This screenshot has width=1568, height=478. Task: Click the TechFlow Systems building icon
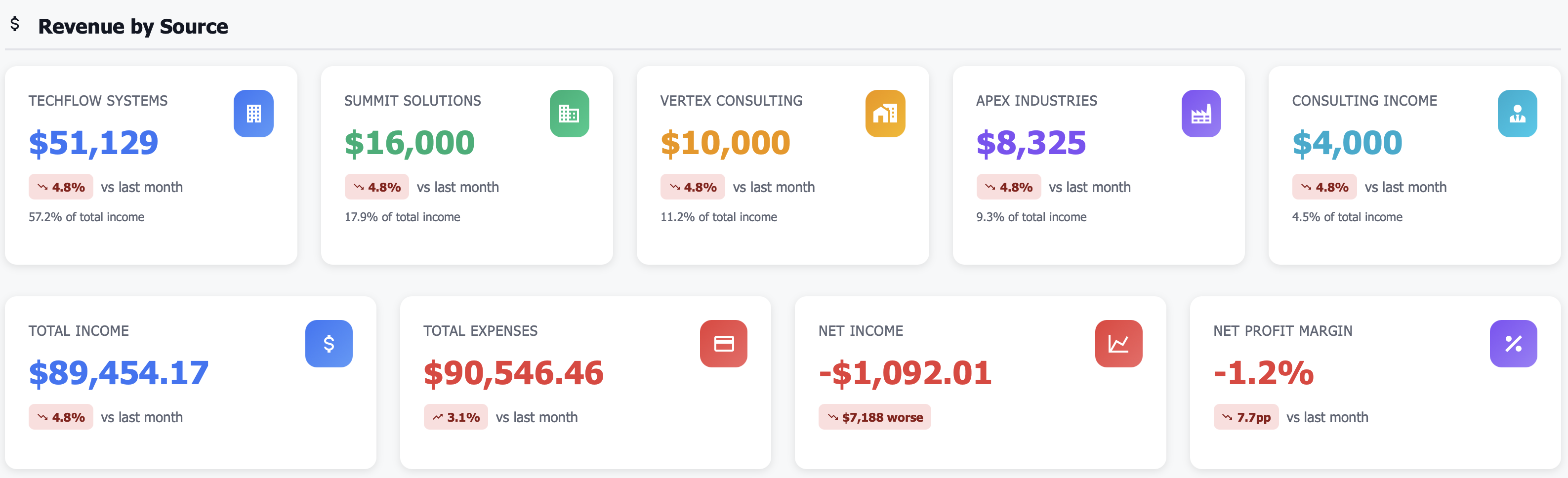[x=254, y=113]
